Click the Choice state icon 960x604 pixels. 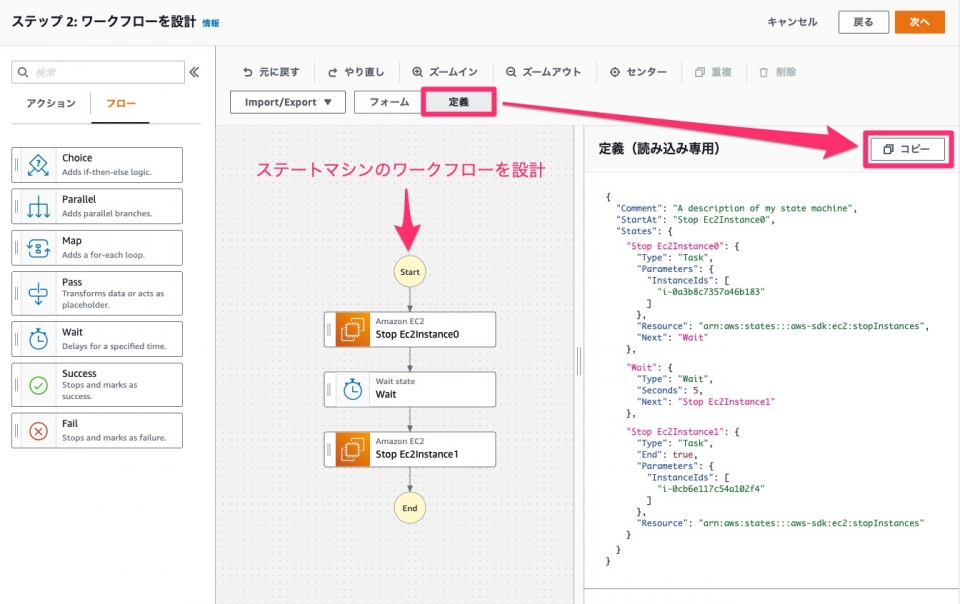(x=38, y=165)
